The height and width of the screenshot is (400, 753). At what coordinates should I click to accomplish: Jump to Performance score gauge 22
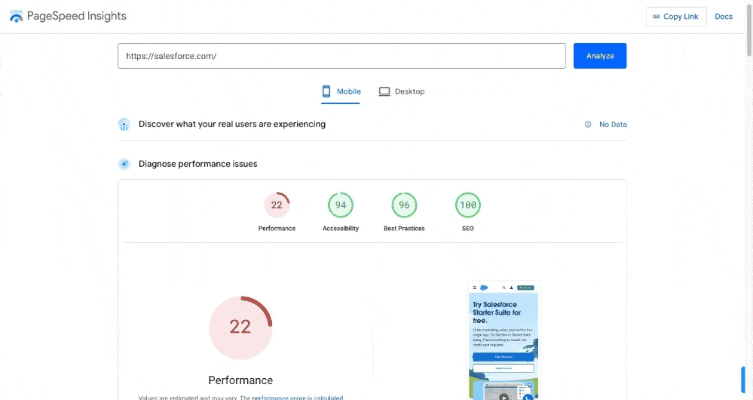277,205
